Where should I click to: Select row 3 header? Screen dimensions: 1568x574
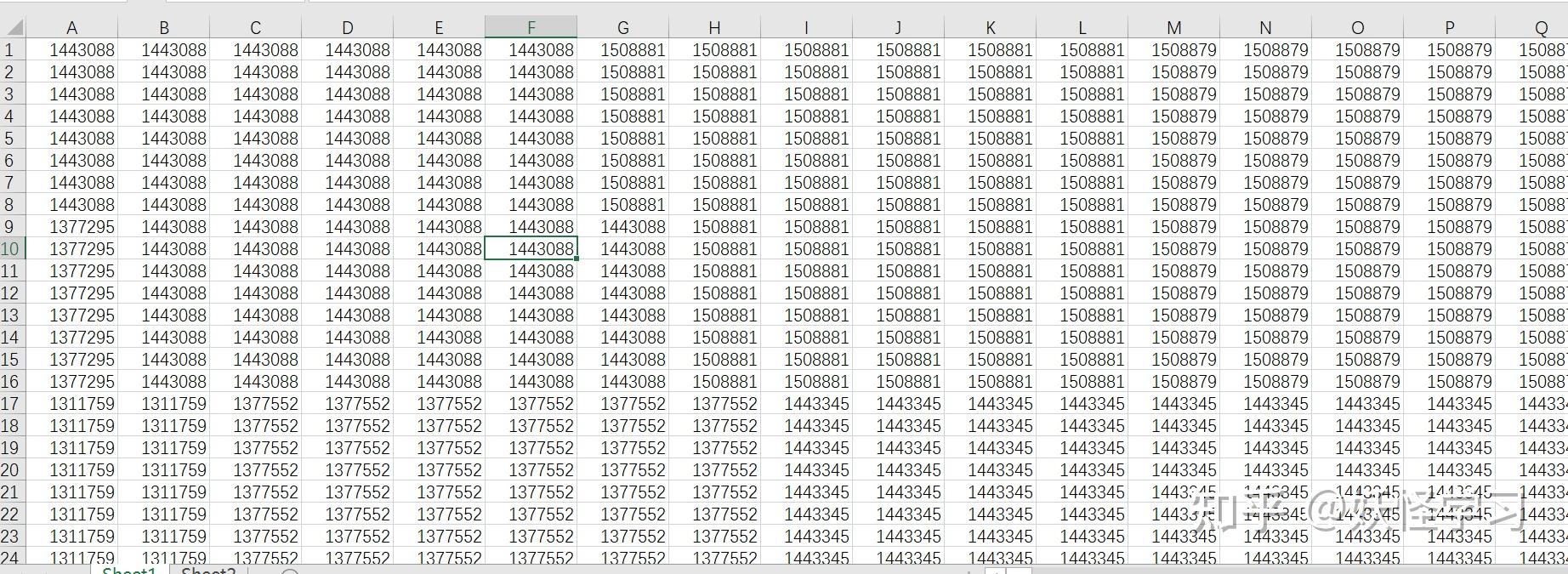(x=13, y=94)
